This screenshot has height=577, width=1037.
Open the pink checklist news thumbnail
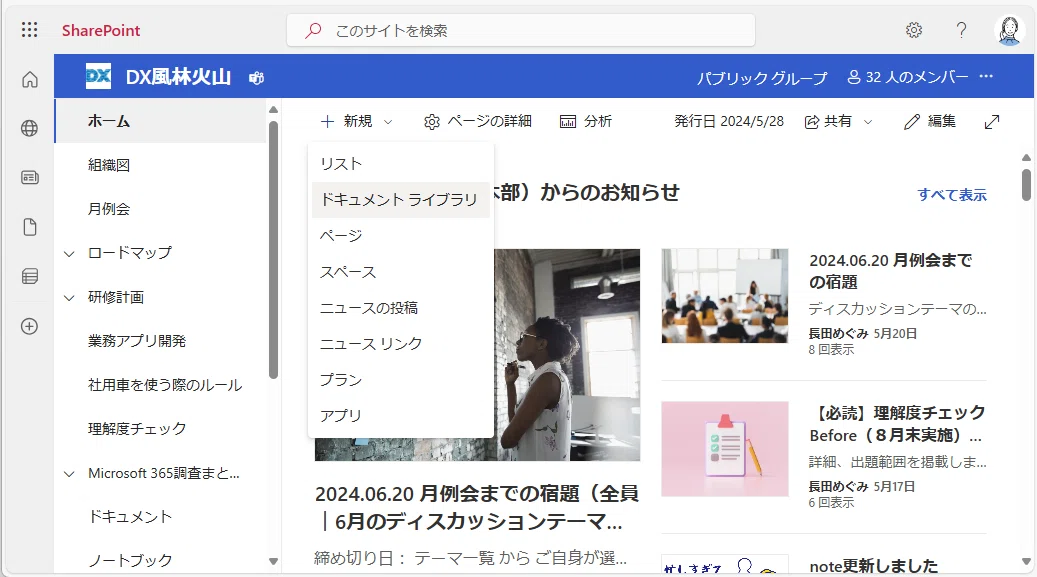725,449
